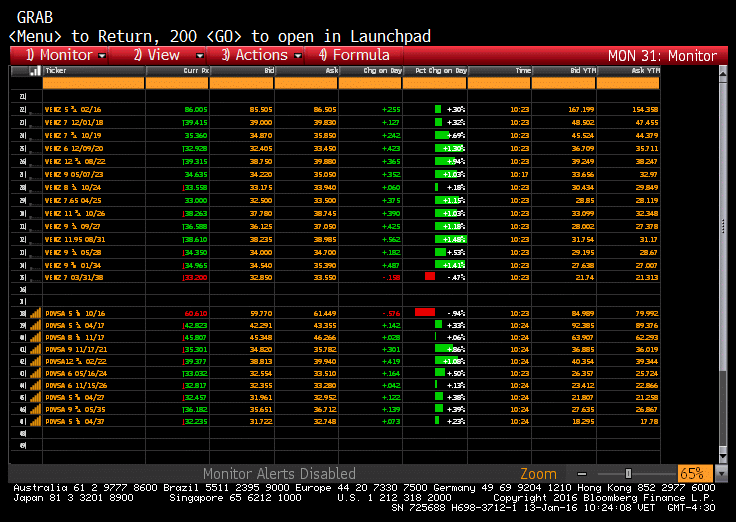Click signal bars icon for PDVSA 04/37 row

point(36,421)
